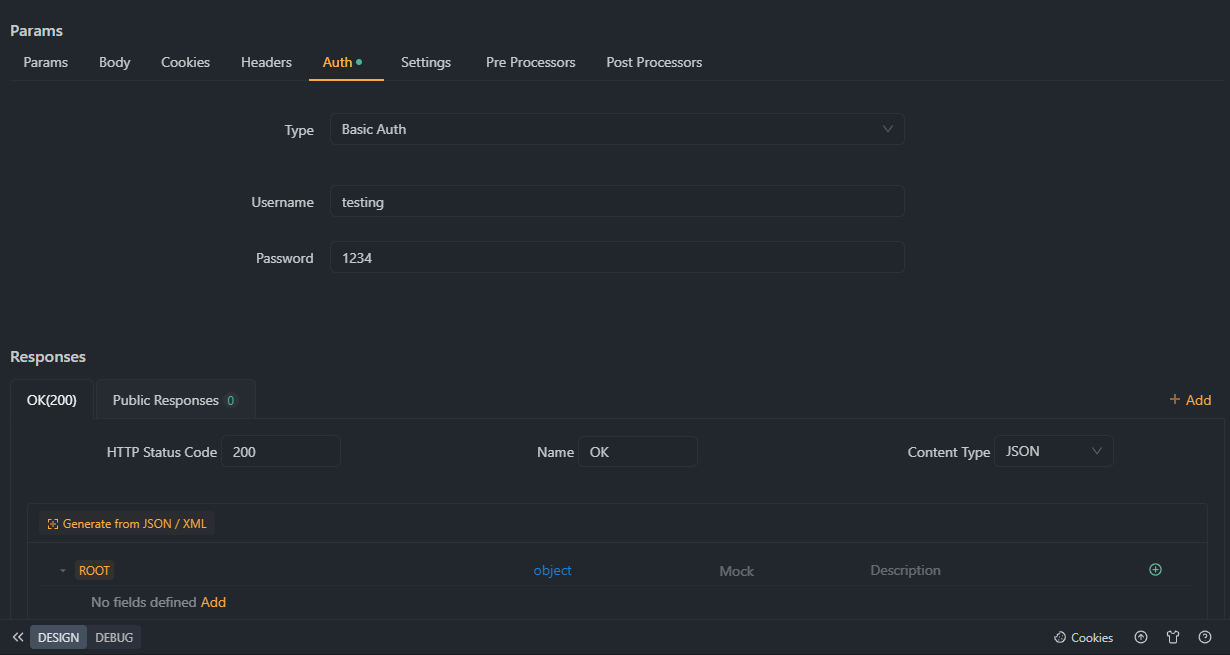Open the Basic Auth type dropdown
Screen dimensions: 1230x655
[617, 129]
